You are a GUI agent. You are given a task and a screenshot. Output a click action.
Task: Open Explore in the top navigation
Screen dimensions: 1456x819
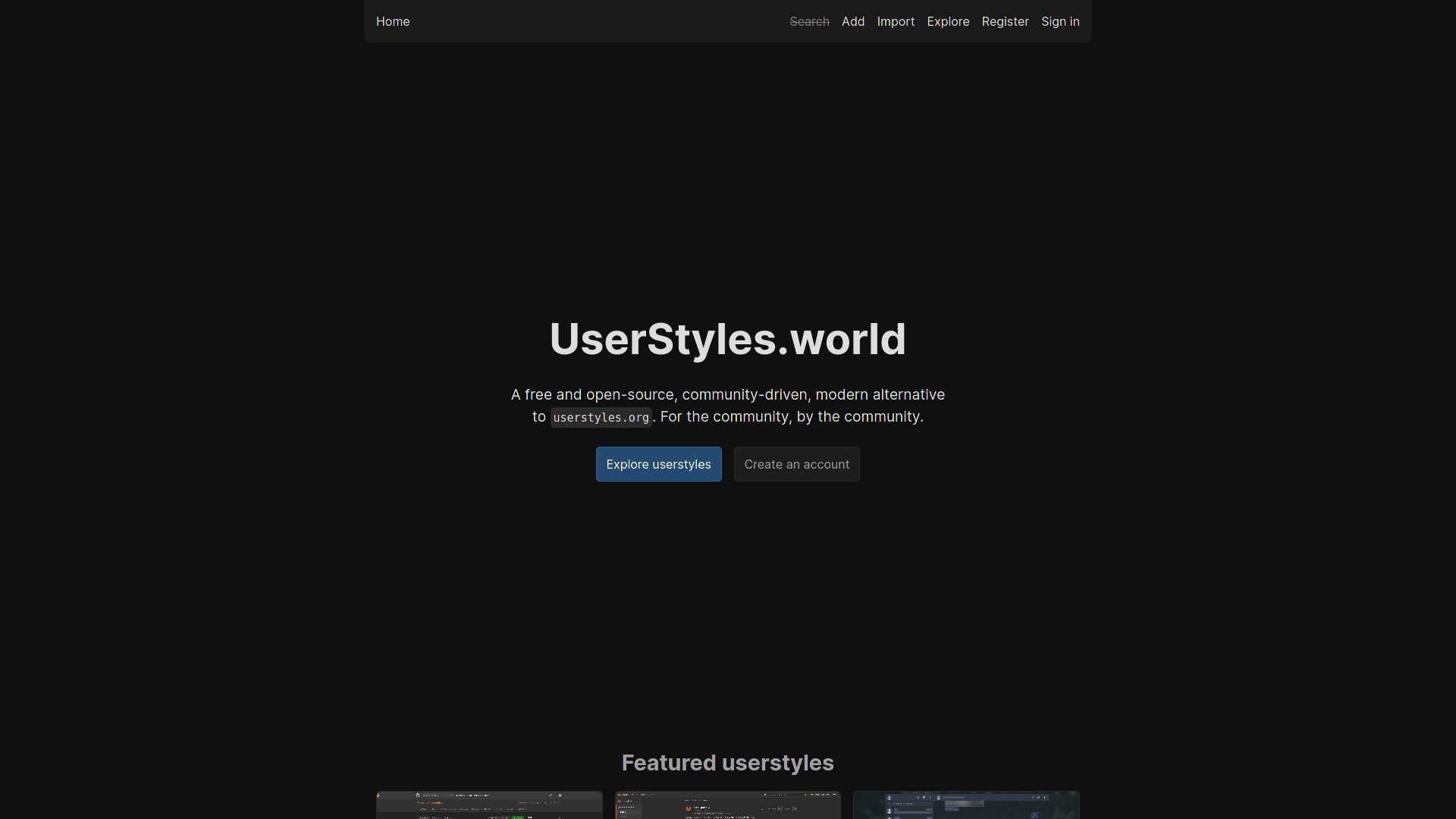click(x=948, y=21)
